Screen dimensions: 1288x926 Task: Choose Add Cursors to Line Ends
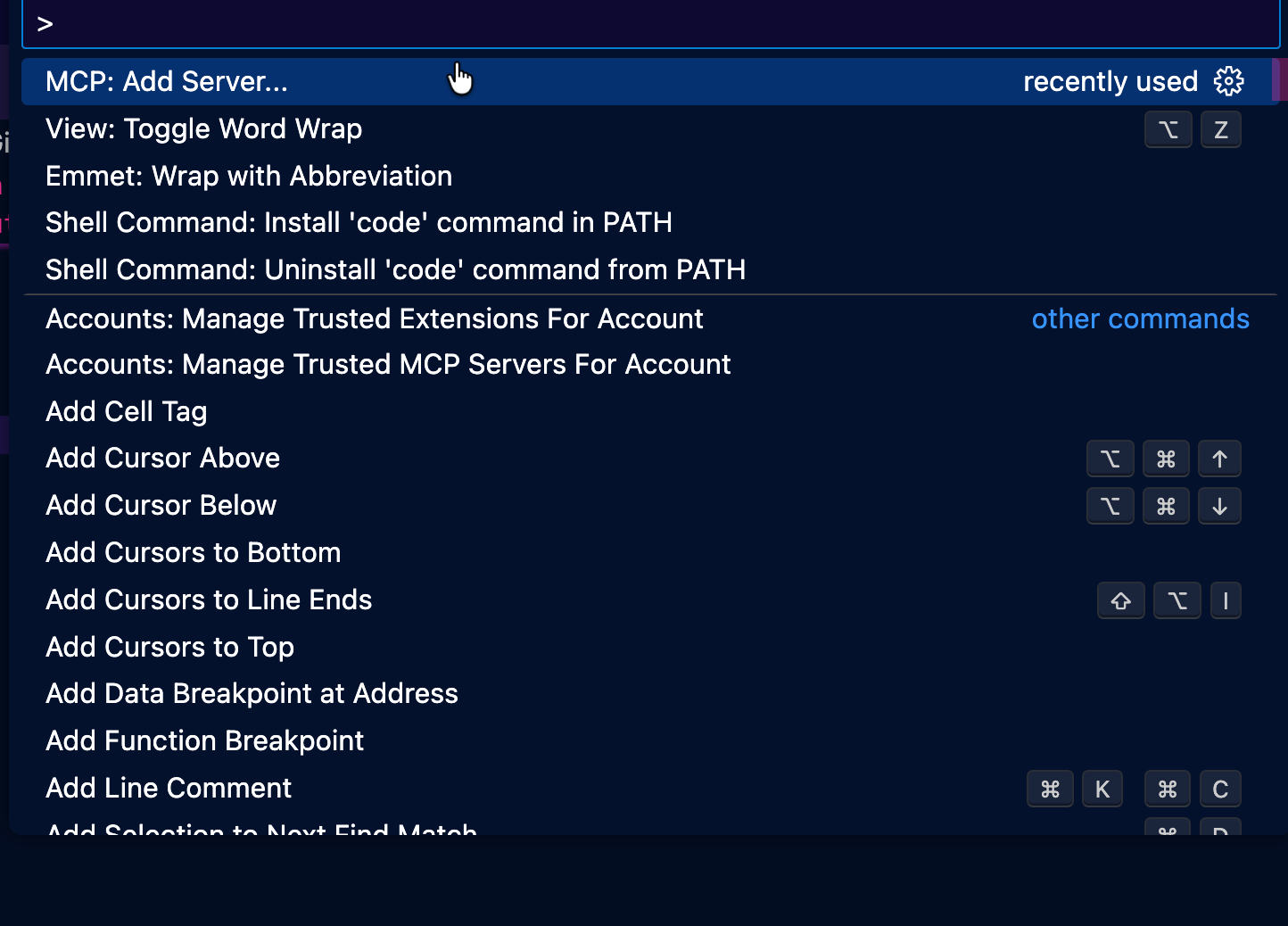pos(209,600)
